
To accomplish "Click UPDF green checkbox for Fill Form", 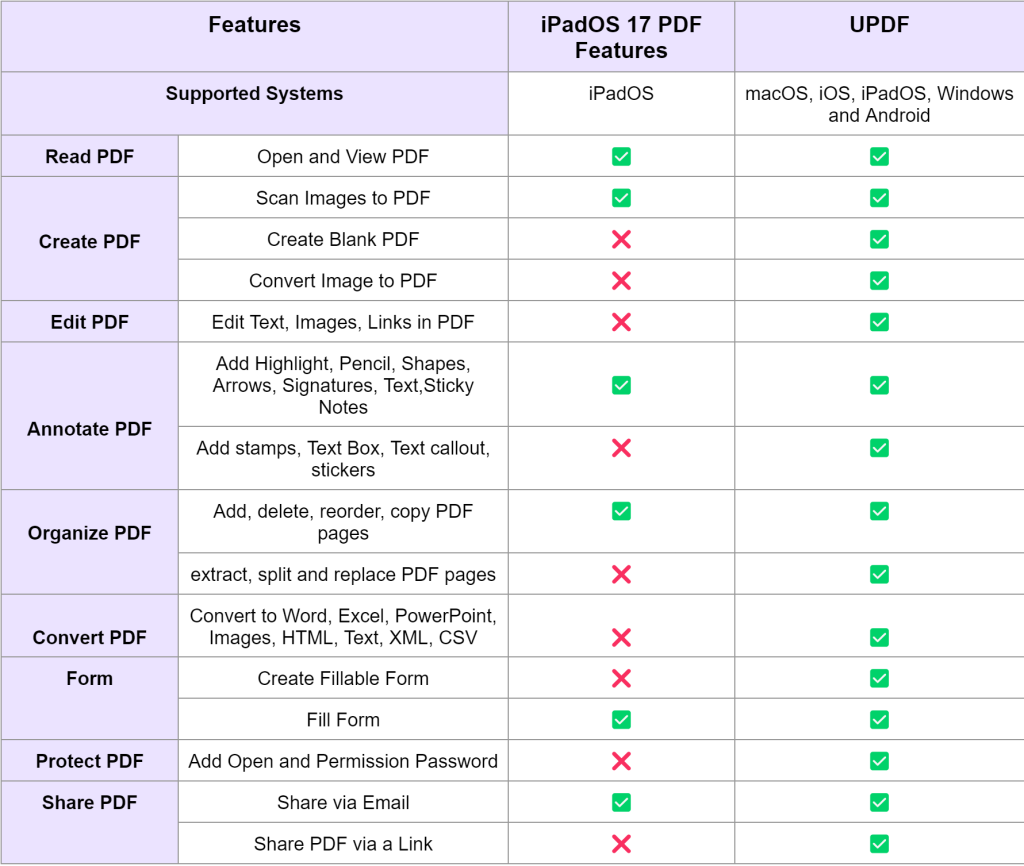I will click(879, 720).
